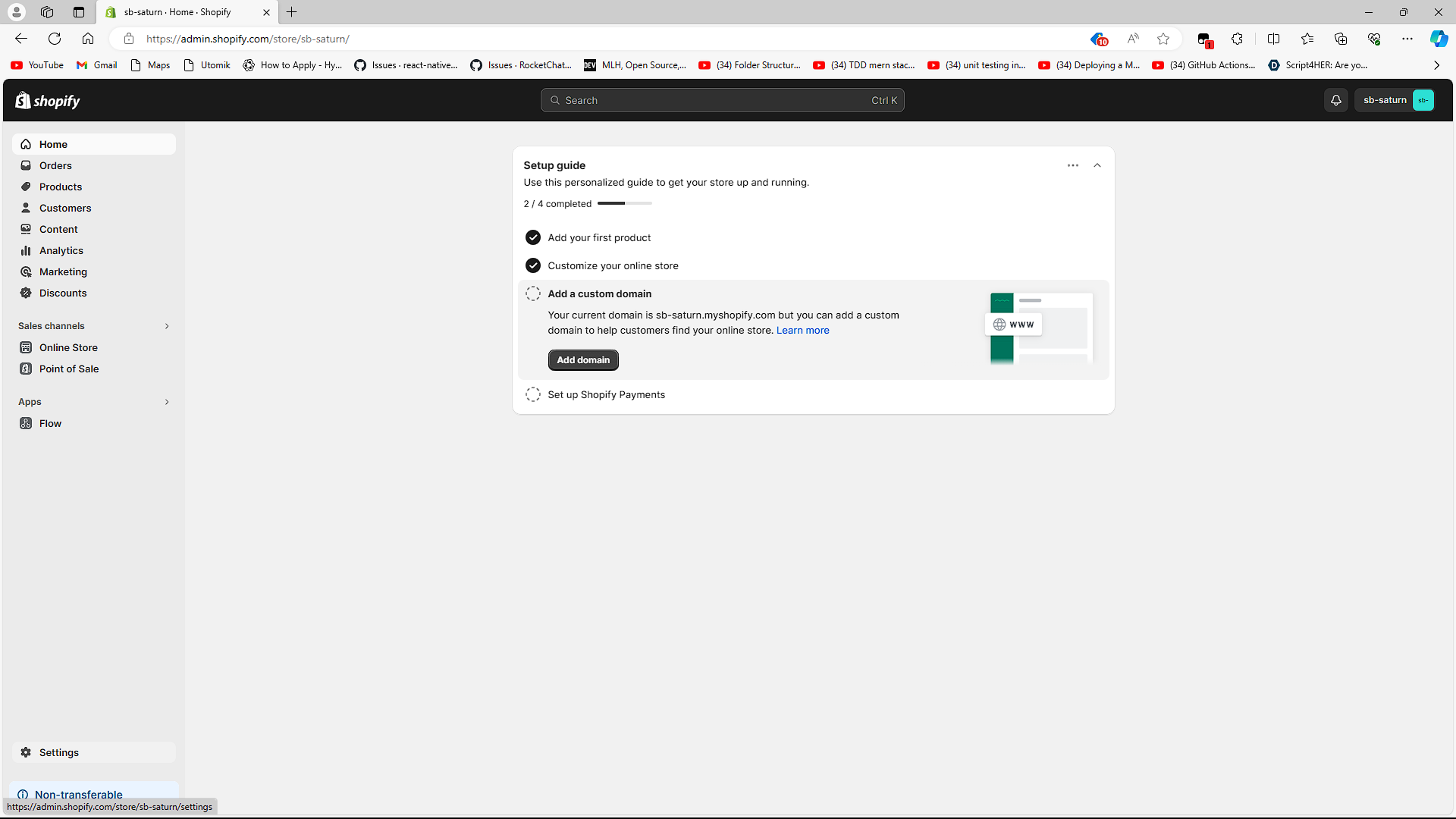Click the setup guide progress bar
This screenshot has height=819, width=1456.
coord(624,203)
